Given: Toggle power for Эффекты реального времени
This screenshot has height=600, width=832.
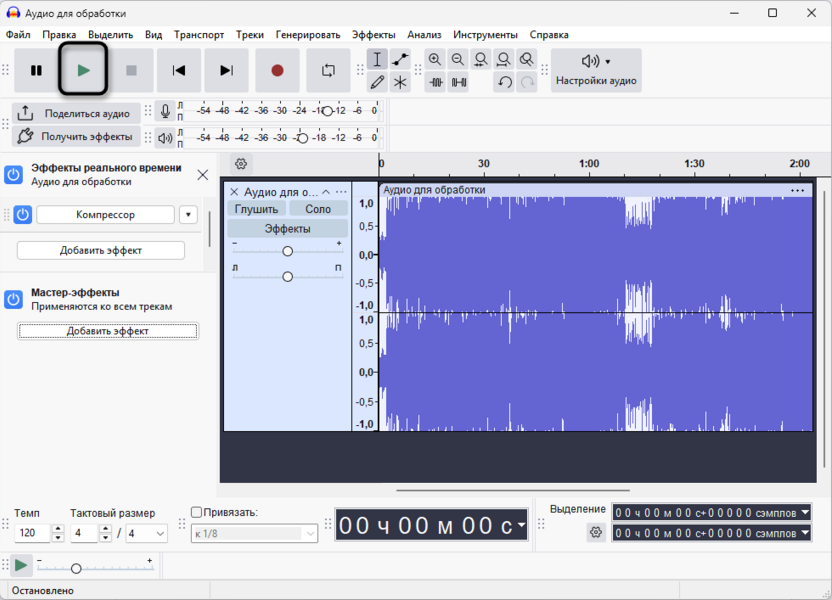Looking at the screenshot, I should point(13,175).
